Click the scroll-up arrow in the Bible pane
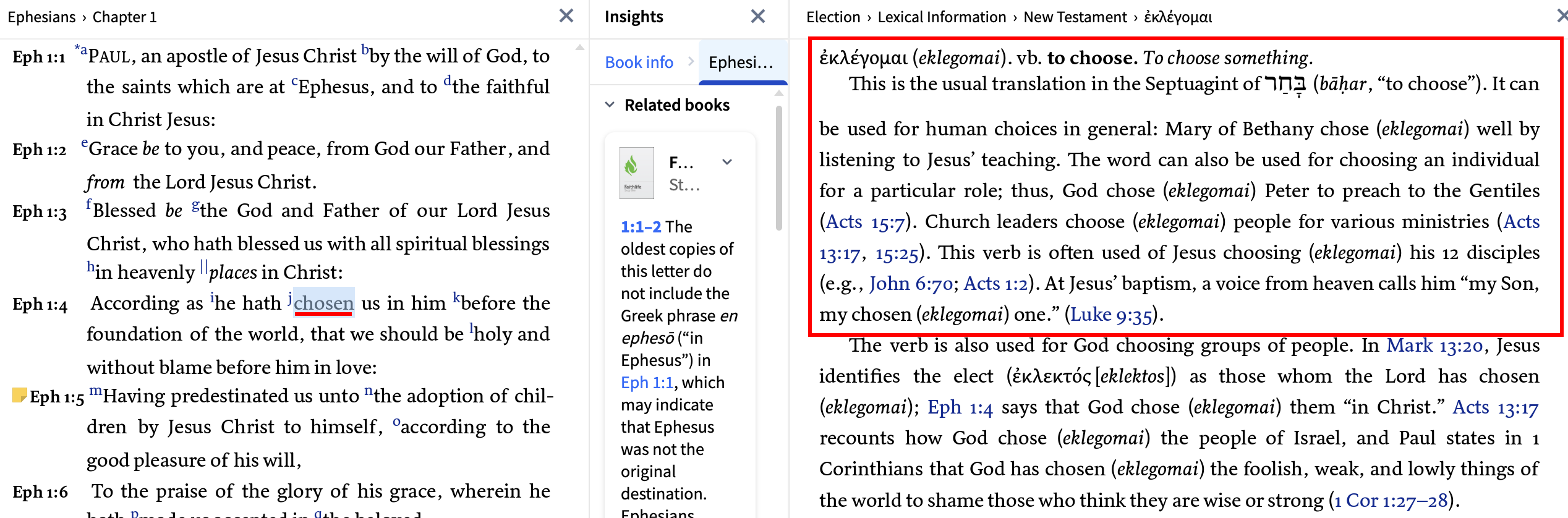Image resolution: width=1568 pixels, height=518 pixels. tap(579, 47)
